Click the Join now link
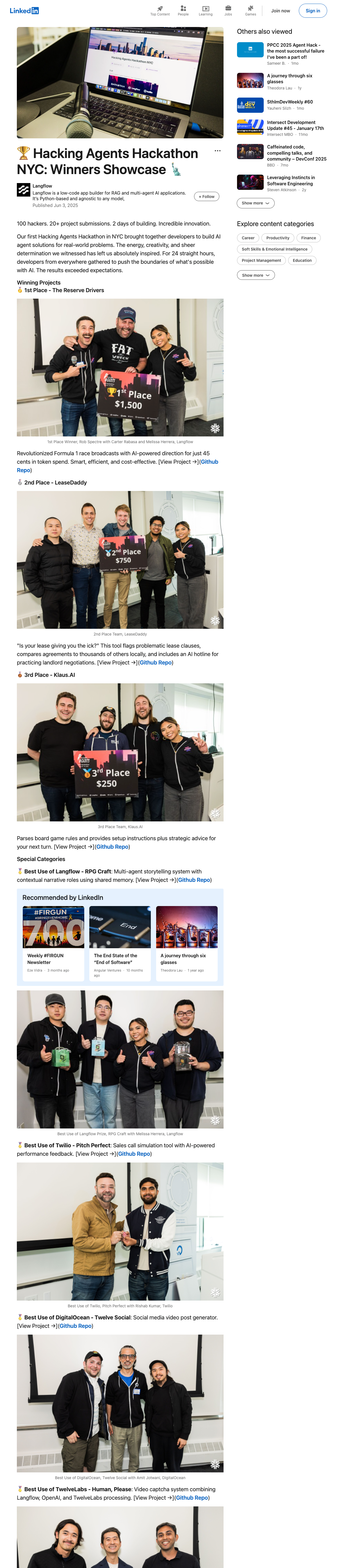Image resolution: width=337 pixels, height=1568 pixels. [x=281, y=10]
